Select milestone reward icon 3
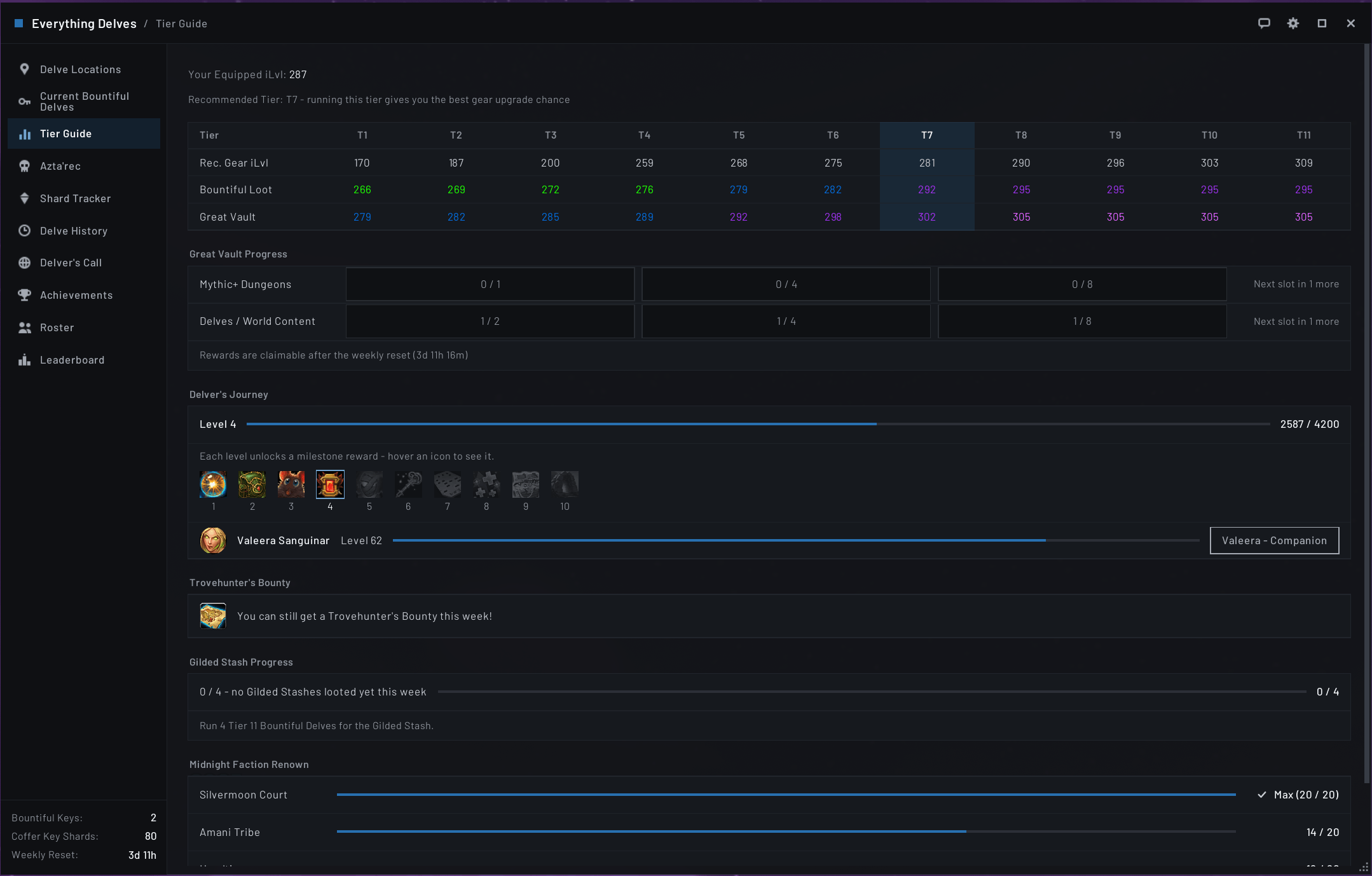 (x=291, y=484)
